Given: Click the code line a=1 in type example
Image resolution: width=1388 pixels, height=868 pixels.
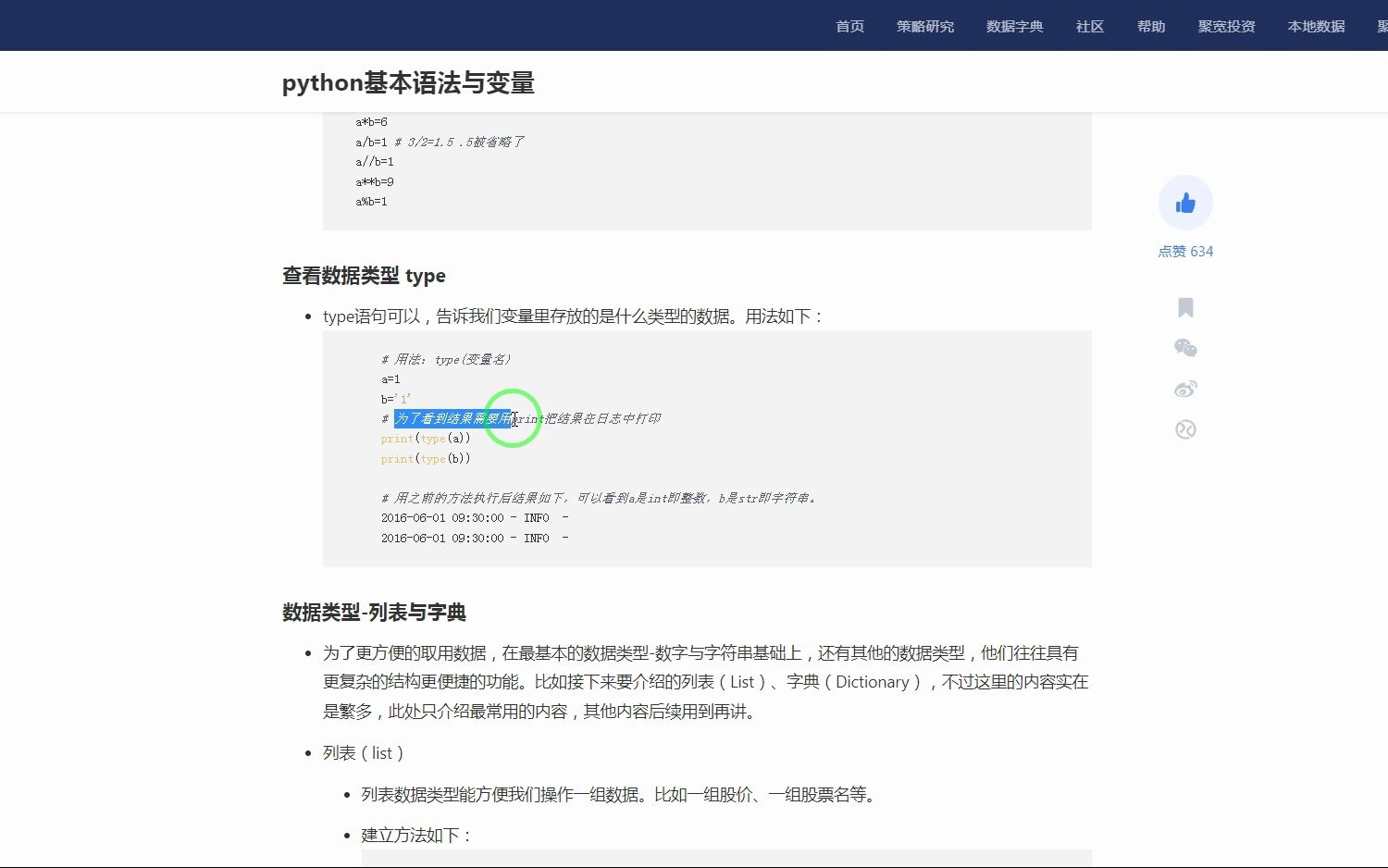Looking at the screenshot, I should 390,379.
